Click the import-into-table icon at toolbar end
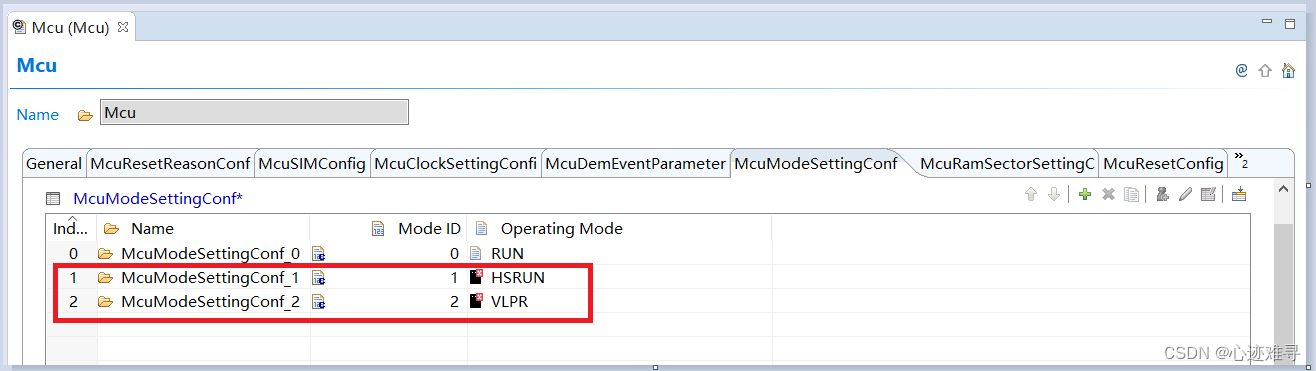This screenshot has width=1316, height=371. (x=1239, y=195)
